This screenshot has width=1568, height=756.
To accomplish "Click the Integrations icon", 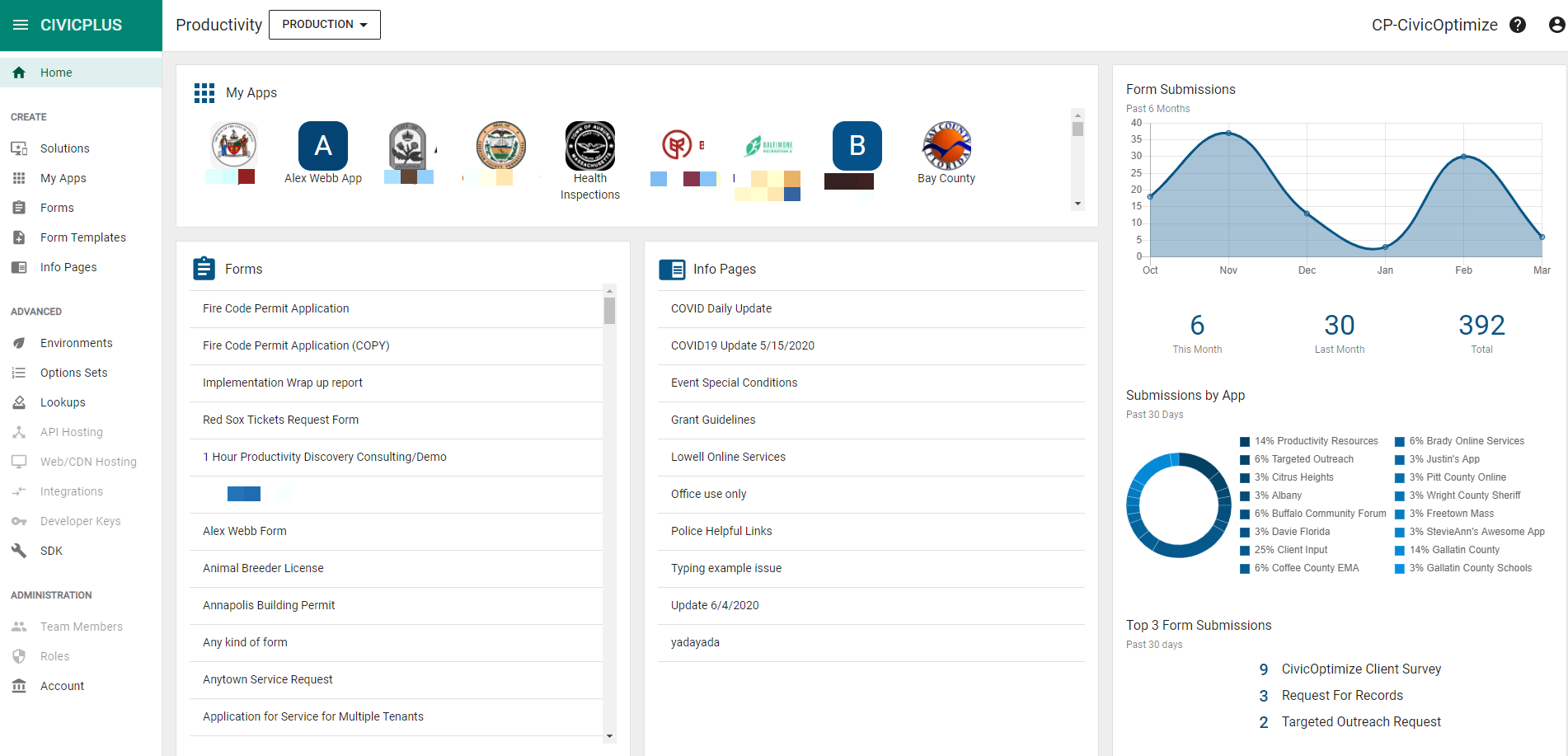I will click(x=19, y=491).
